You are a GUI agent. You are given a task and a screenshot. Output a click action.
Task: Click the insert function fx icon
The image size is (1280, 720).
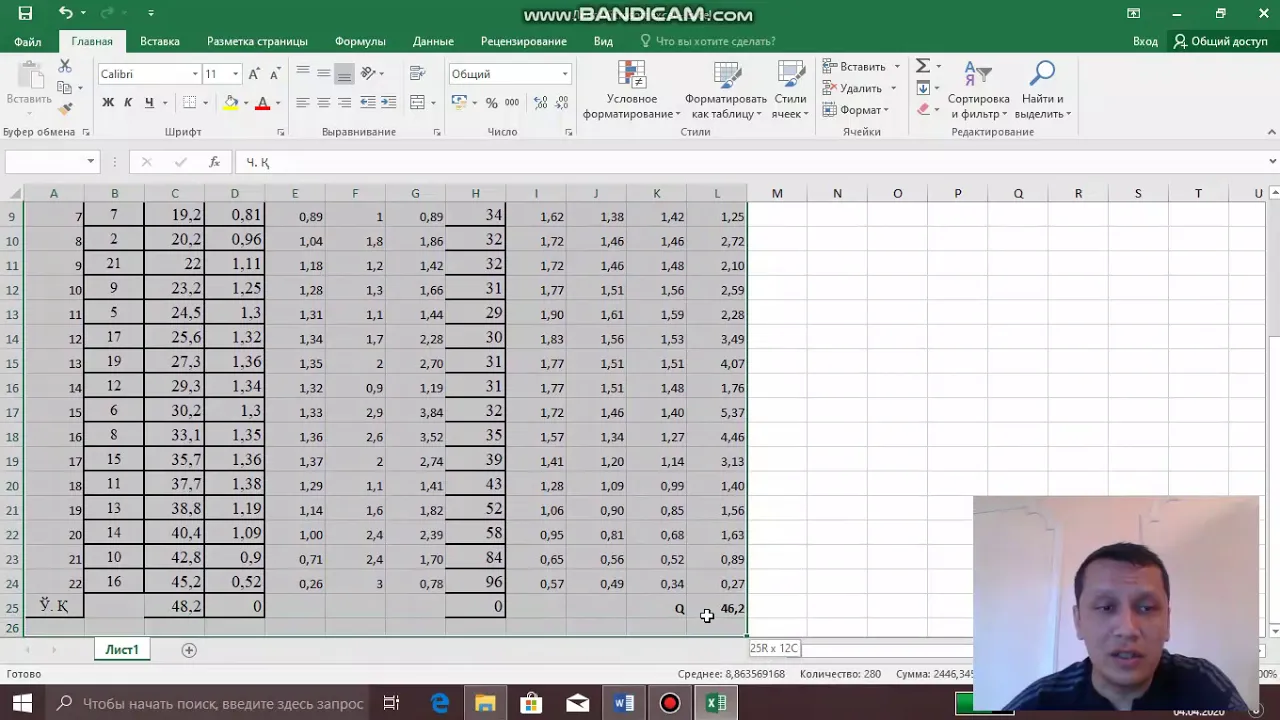214,162
